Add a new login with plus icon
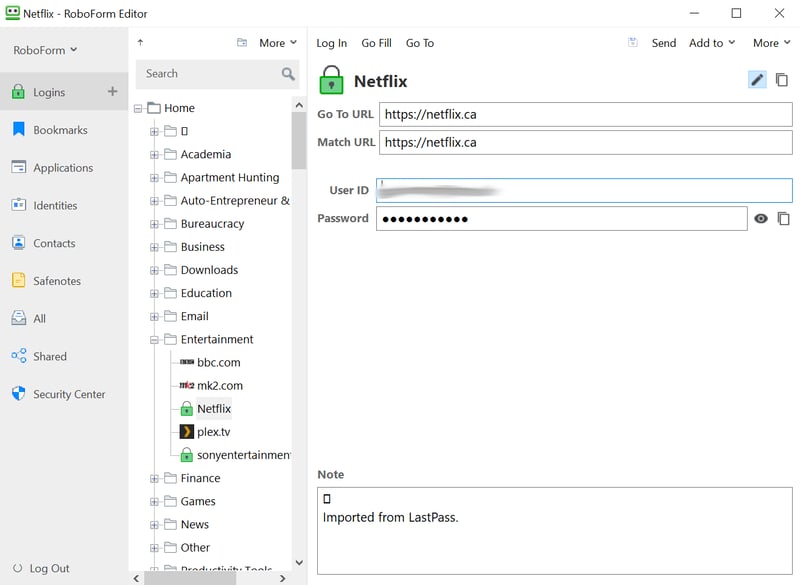The width and height of the screenshot is (800, 585). (112, 91)
